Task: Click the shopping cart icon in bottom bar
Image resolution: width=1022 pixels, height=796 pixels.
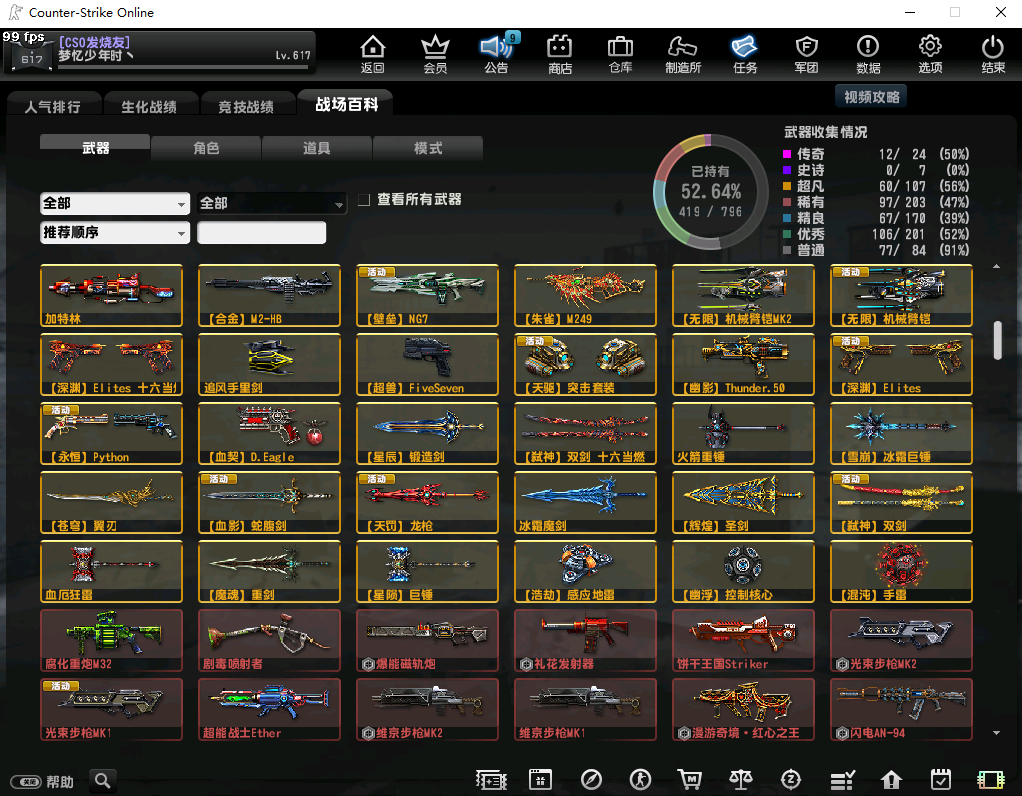Action: [x=689, y=780]
